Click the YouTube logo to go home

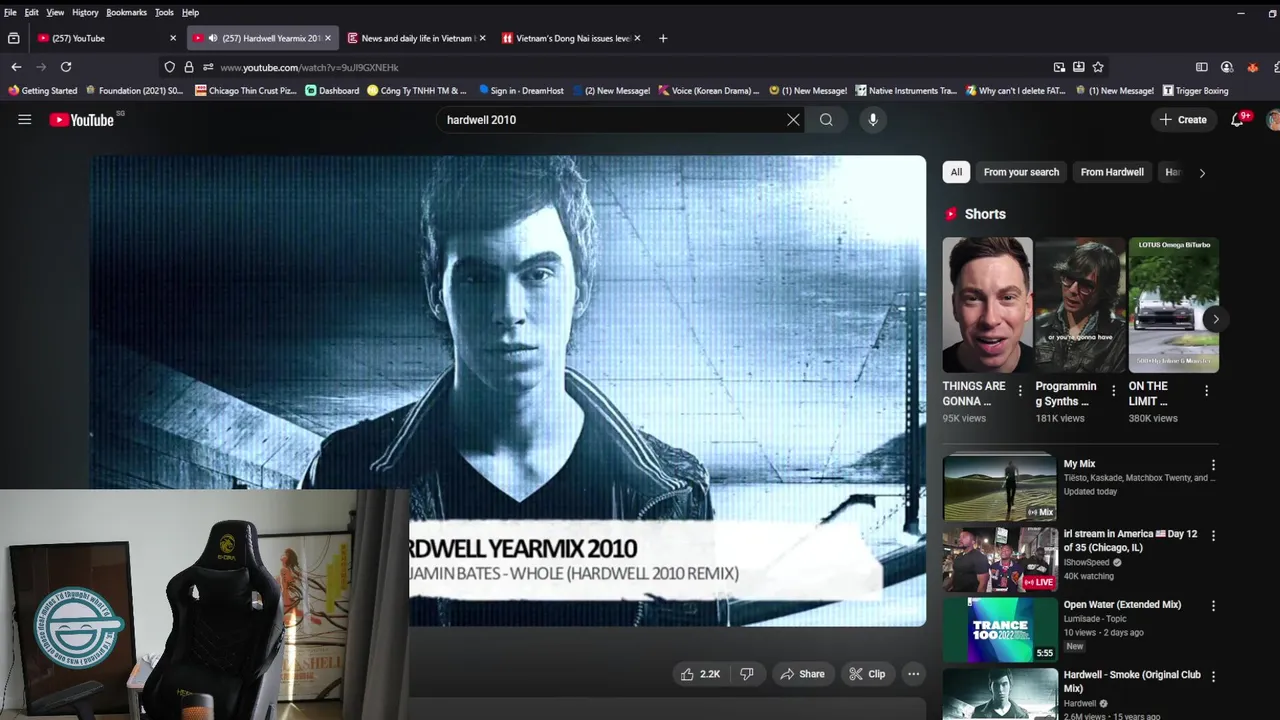click(81, 120)
